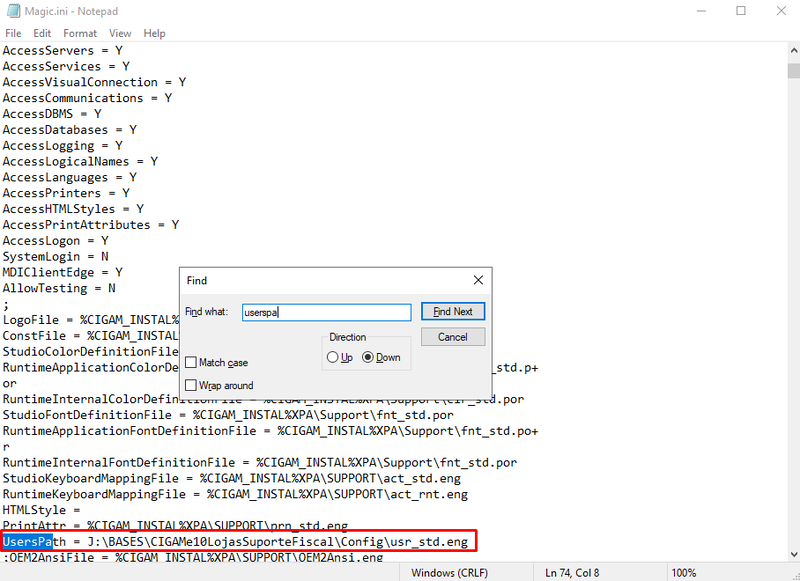Click the 'SystemLogin = N' line
The height and width of the screenshot is (581, 800).
[56, 256]
